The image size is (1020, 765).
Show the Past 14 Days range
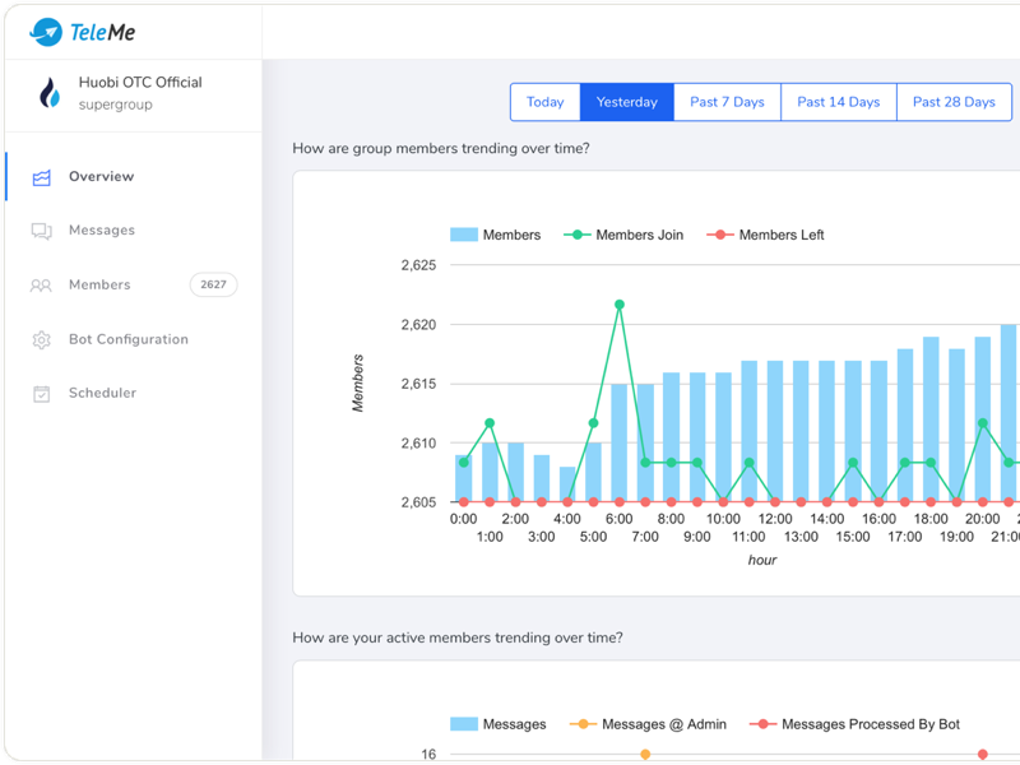click(x=839, y=102)
